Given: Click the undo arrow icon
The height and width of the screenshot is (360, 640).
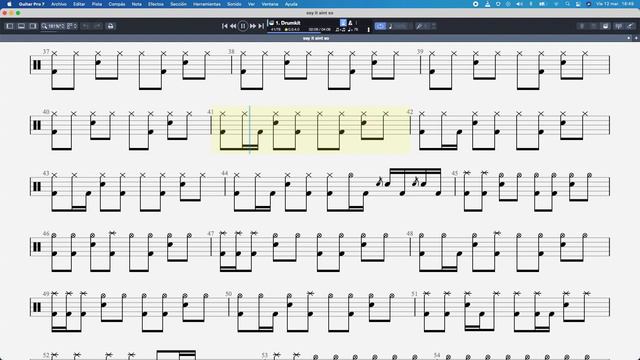Looking at the screenshot, I should click(86, 26).
